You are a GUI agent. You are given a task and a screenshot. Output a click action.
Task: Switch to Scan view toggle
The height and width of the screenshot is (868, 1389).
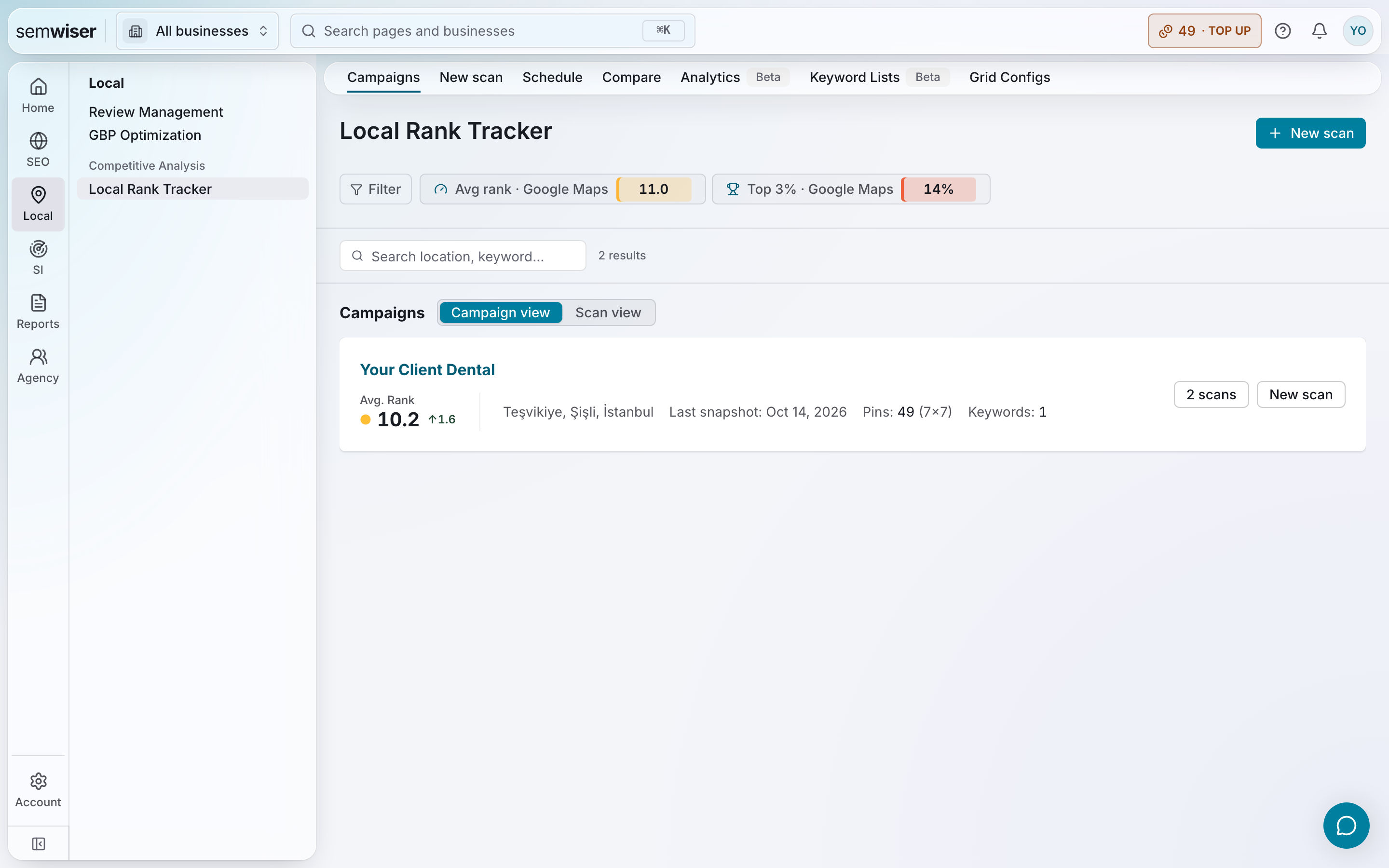tap(608, 312)
